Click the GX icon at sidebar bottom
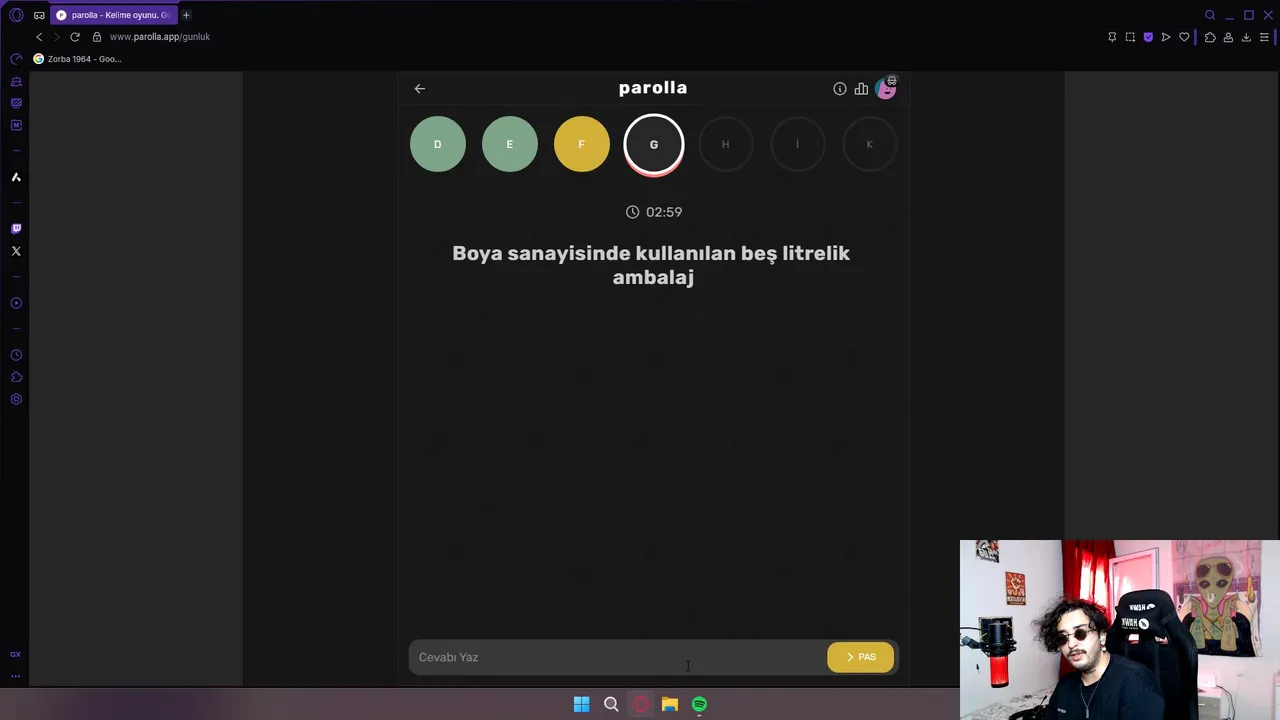Image resolution: width=1280 pixels, height=720 pixels. click(x=15, y=654)
